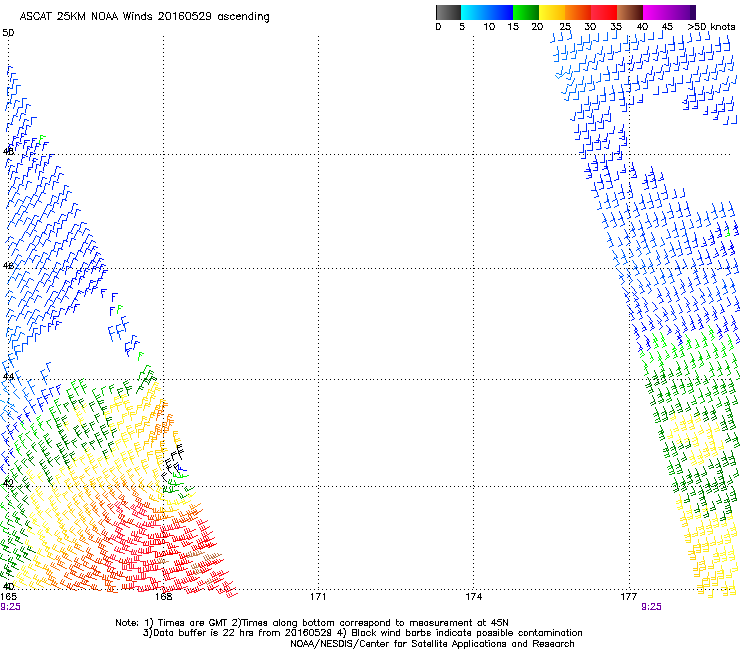
Task: Click the dark purple >50 knots swatch
Action: click(693, 12)
